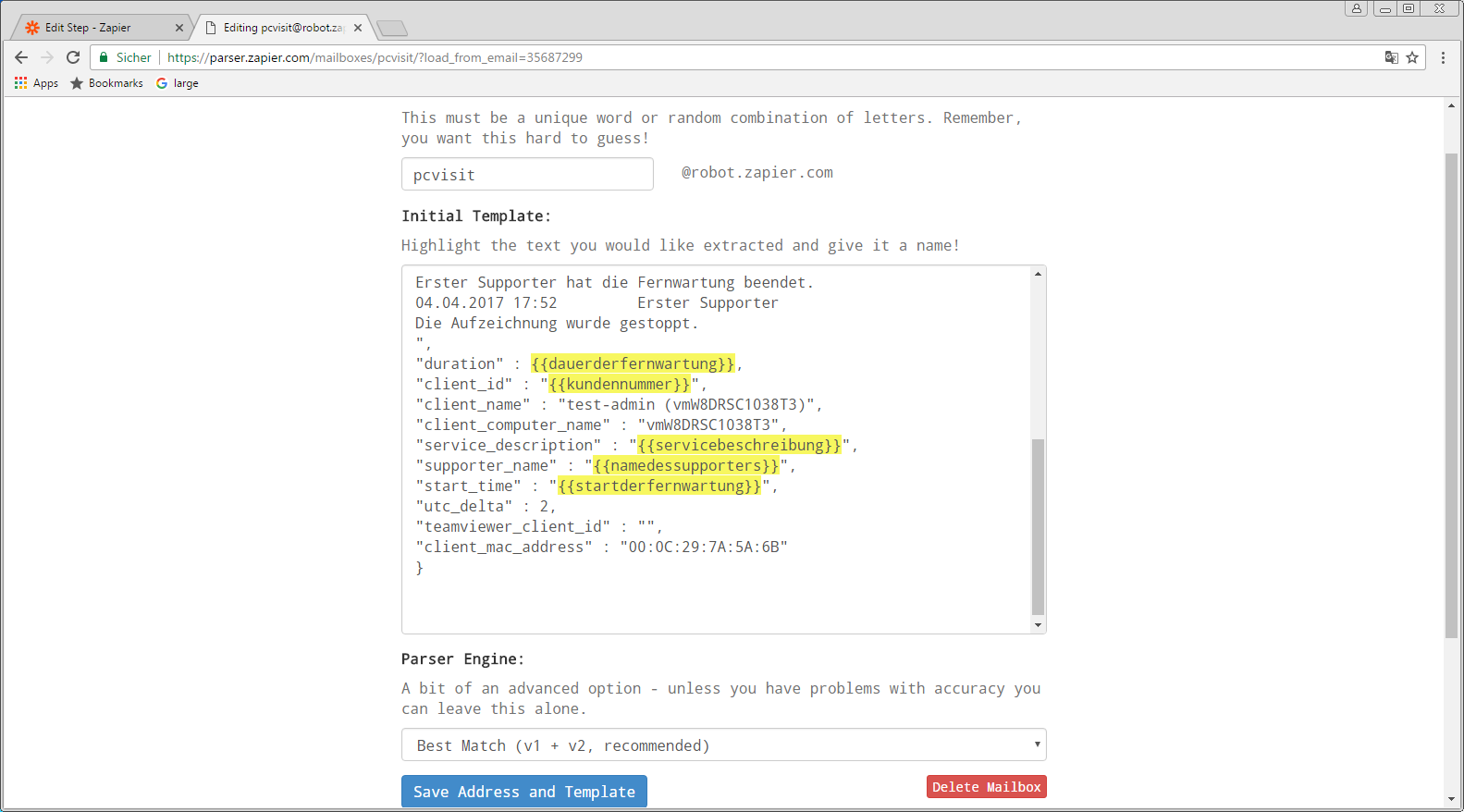Click the bookmark star in address bar
The image size is (1464, 812).
point(1412,57)
